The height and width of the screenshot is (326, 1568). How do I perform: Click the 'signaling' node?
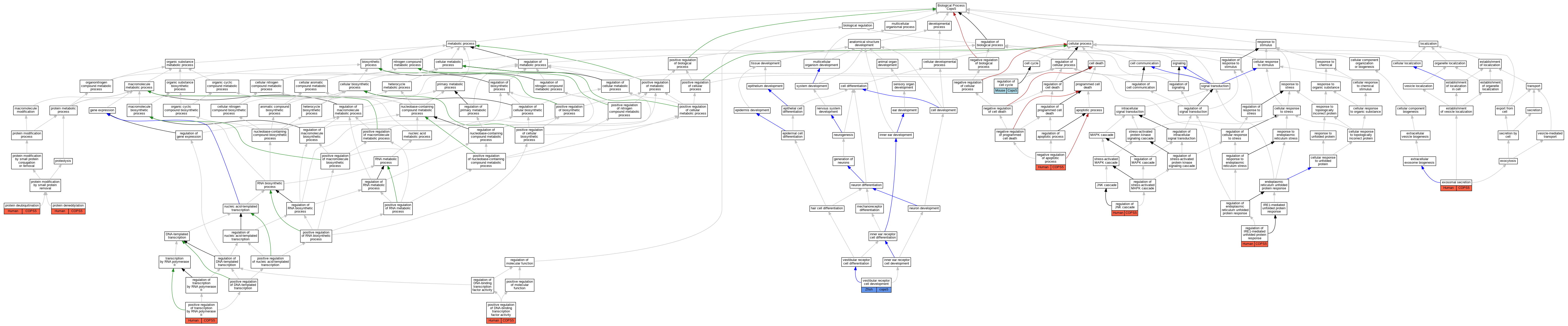(1179, 63)
